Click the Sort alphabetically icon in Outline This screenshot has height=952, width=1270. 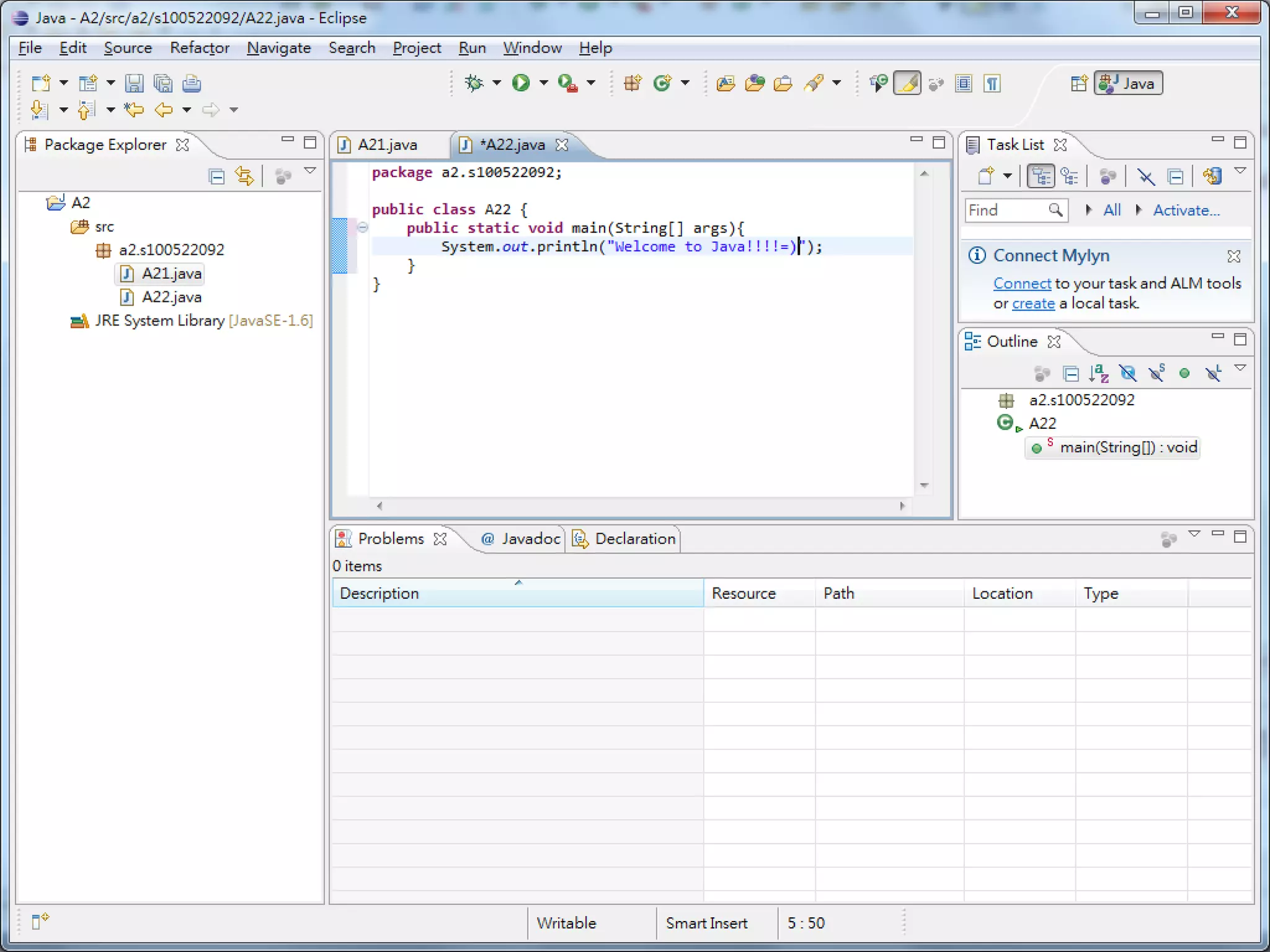1098,373
